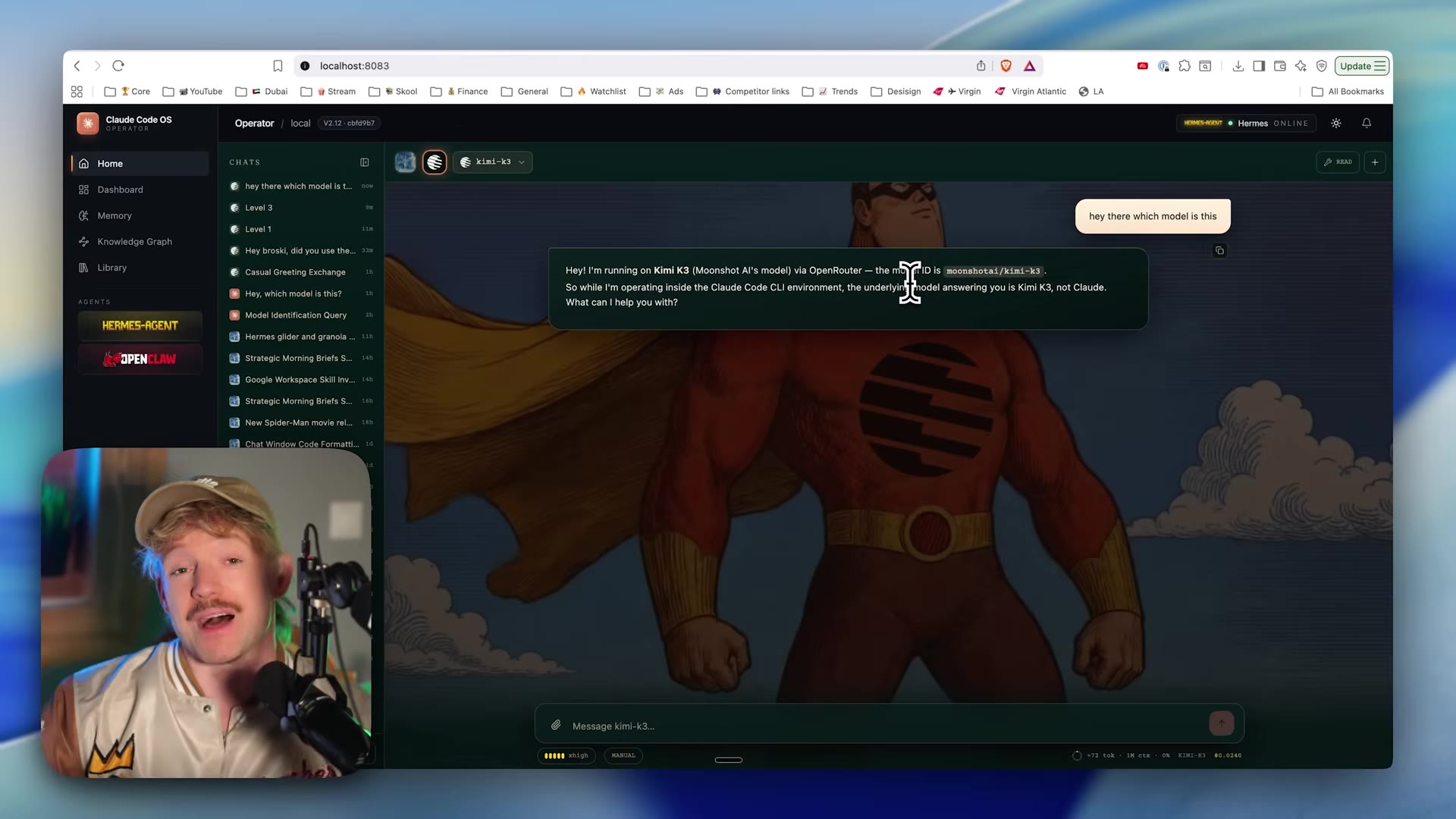Open 'Model Identification Query' chat
This screenshot has width=1456, height=819.
[x=301, y=315]
